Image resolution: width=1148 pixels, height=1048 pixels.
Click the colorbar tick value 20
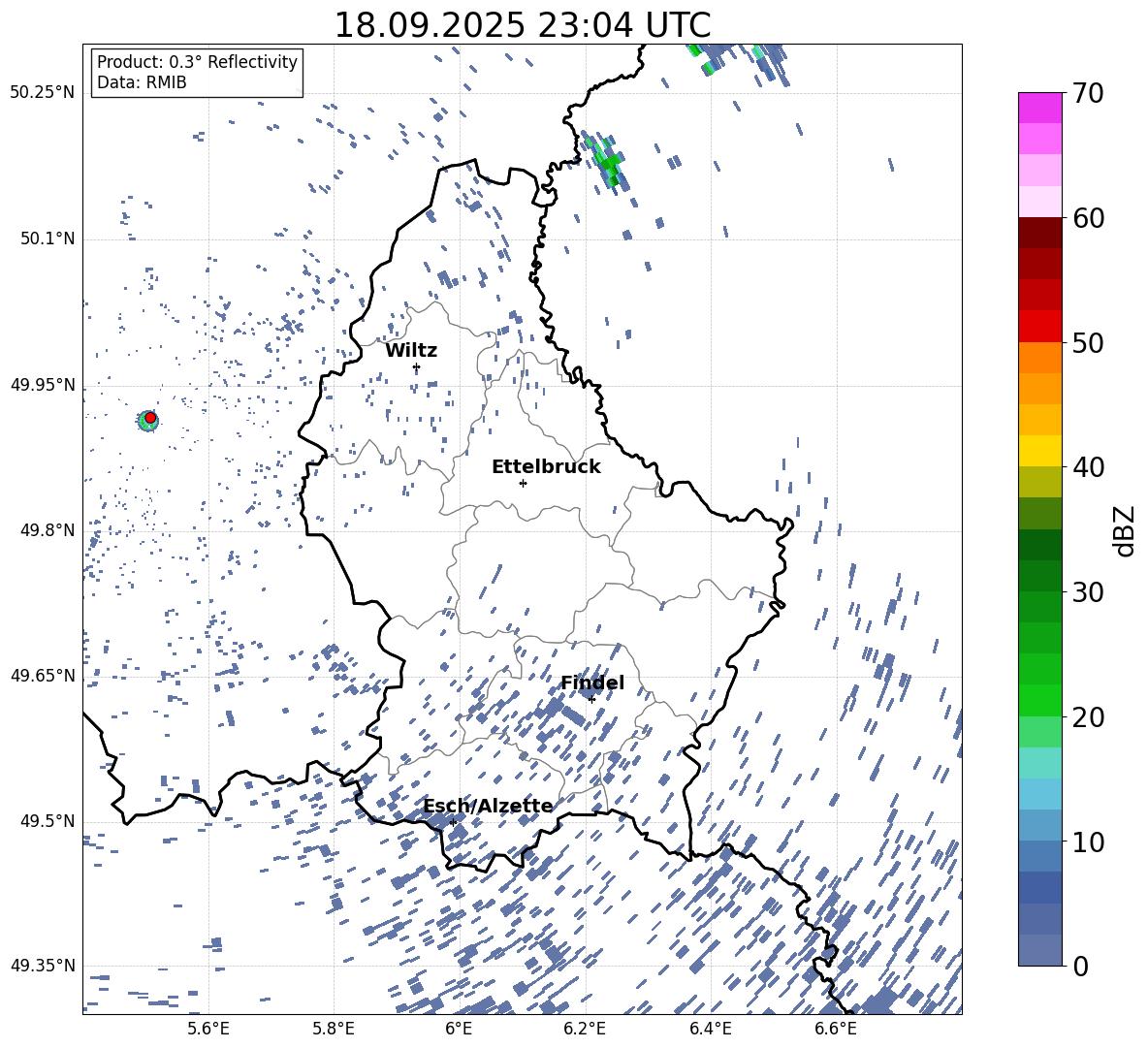(x=1088, y=717)
